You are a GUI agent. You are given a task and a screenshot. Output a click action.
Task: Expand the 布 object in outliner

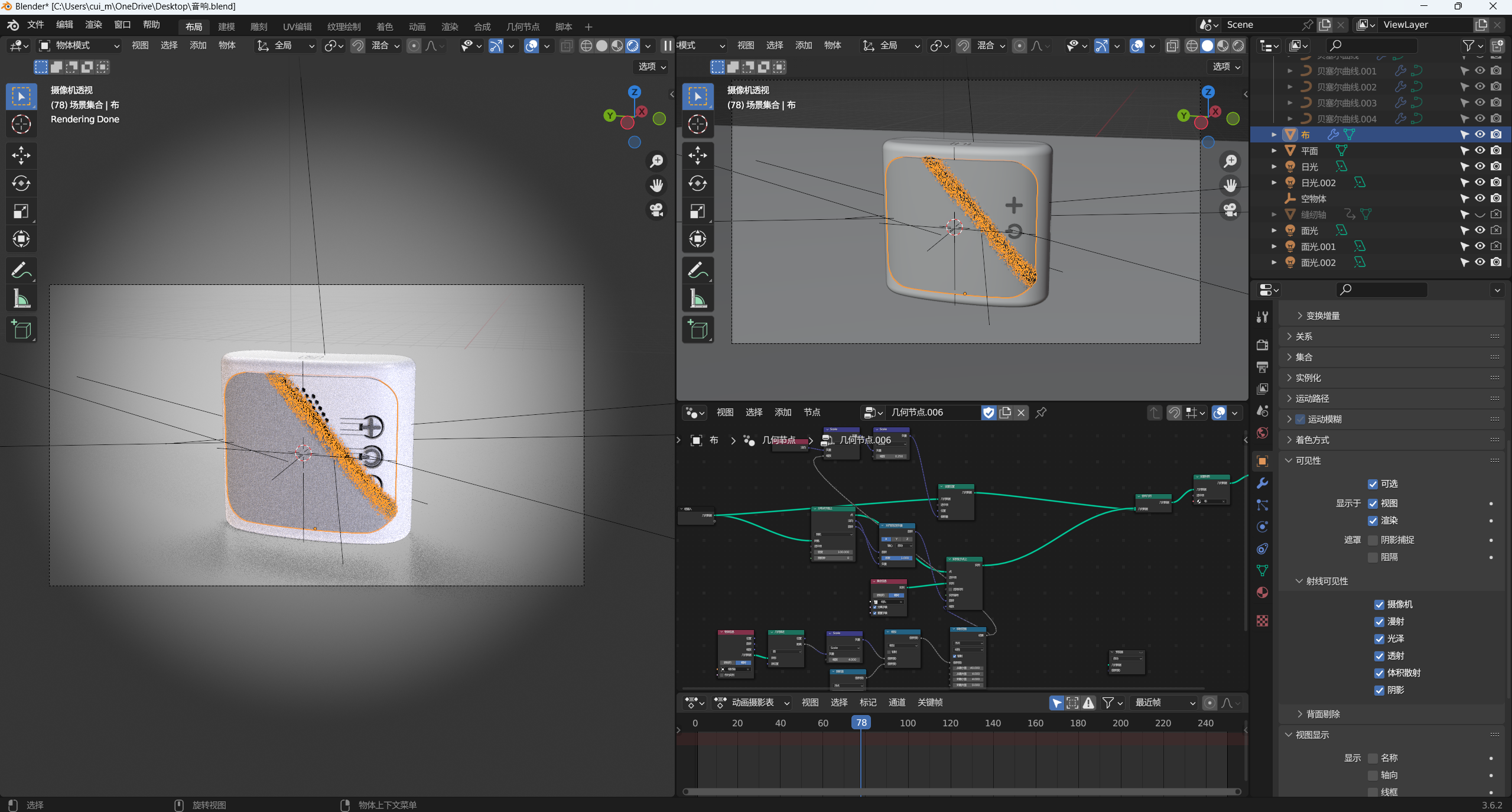pyautogui.click(x=1274, y=135)
